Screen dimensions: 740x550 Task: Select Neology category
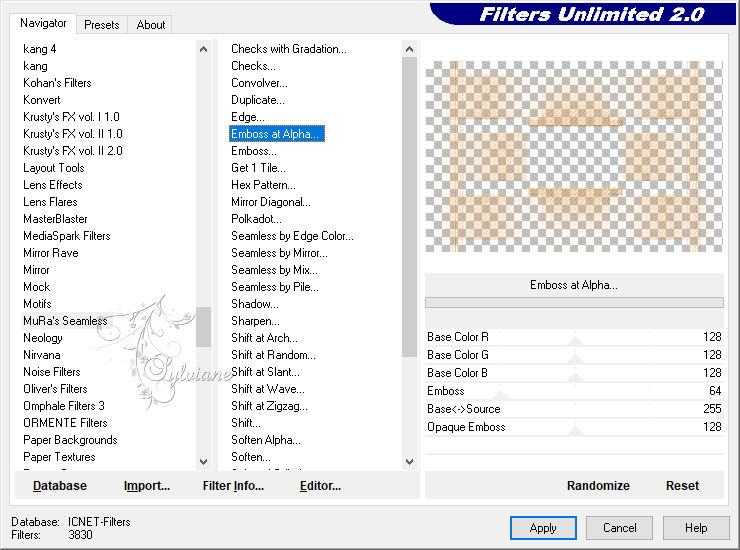[42, 338]
